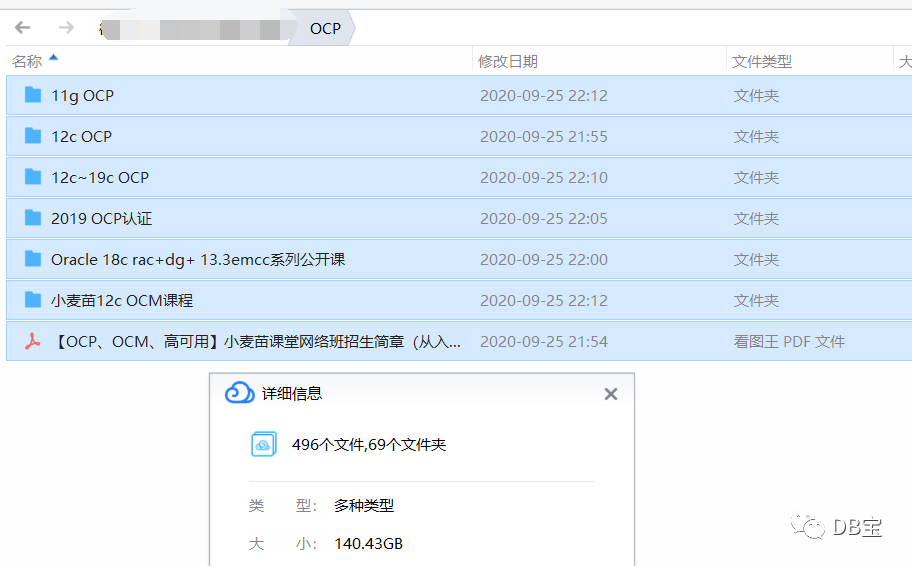Sort by the 名称 column header

27,61
